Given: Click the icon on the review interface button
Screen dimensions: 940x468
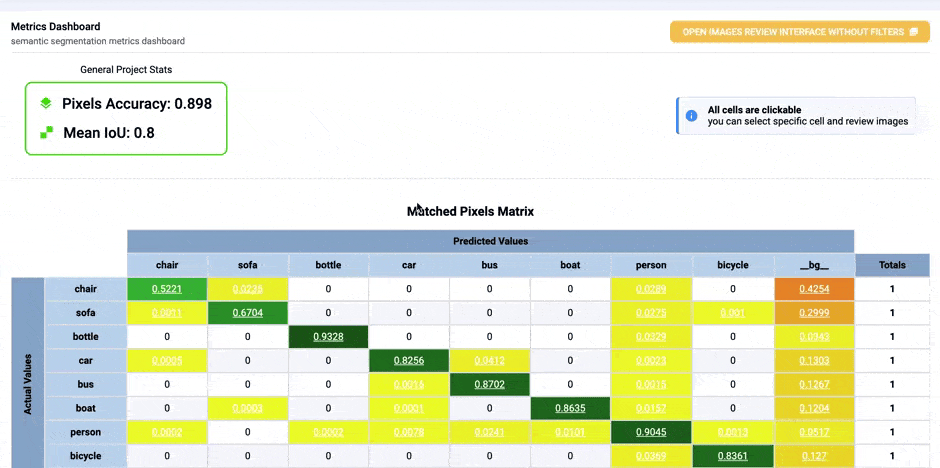Looking at the screenshot, I should click(x=913, y=32).
